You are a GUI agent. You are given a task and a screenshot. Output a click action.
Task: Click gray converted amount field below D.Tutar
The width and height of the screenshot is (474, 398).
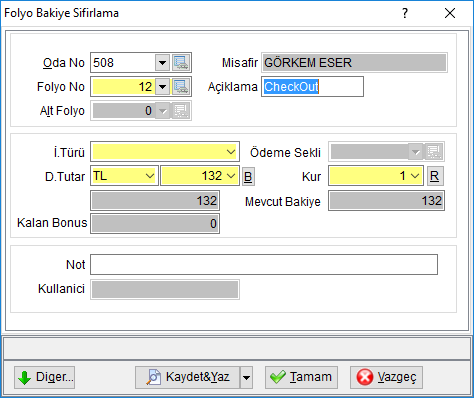click(155, 201)
